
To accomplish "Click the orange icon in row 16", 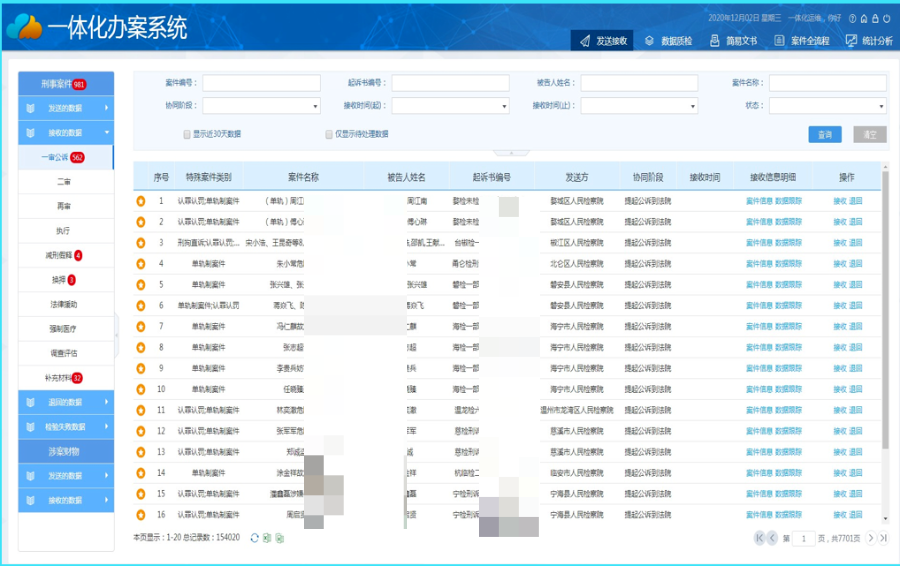I will click(x=141, y=515).
